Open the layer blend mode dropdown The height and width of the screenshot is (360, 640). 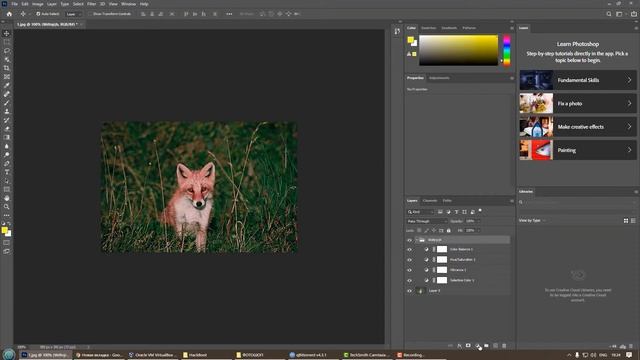(x=427, y=221)
